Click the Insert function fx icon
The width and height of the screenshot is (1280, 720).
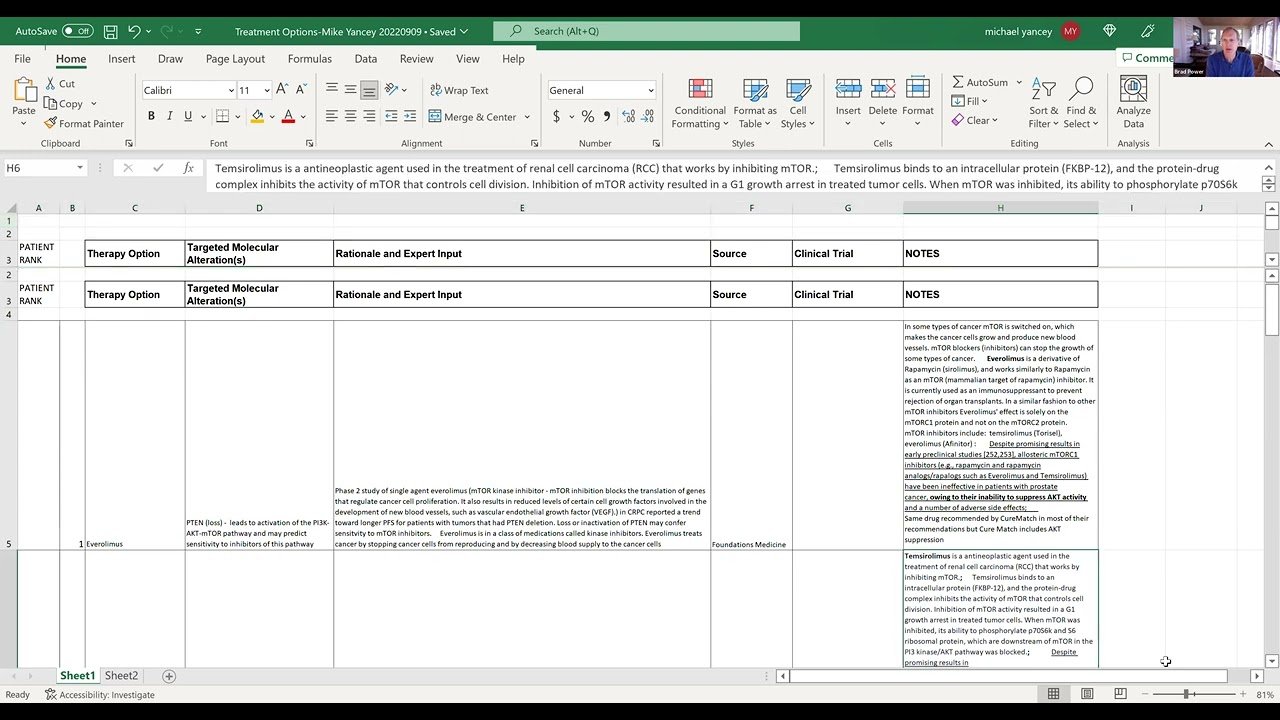188,168
